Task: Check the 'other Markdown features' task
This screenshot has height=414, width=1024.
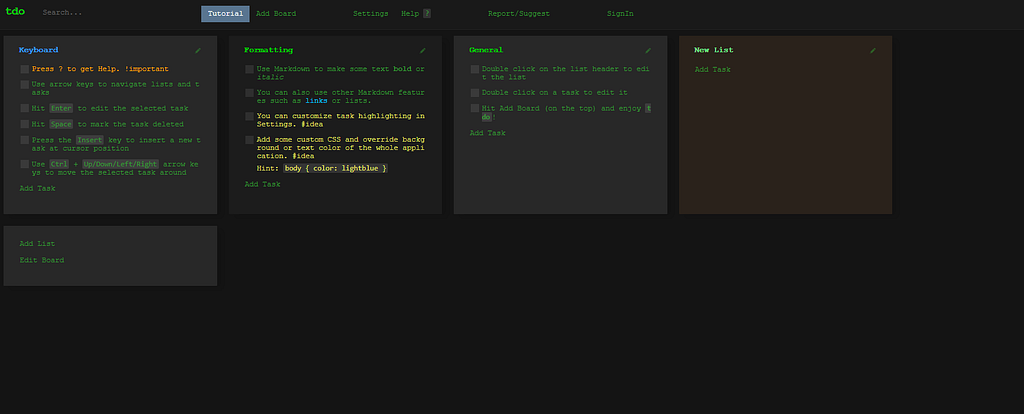Action: tap(249, 93)
